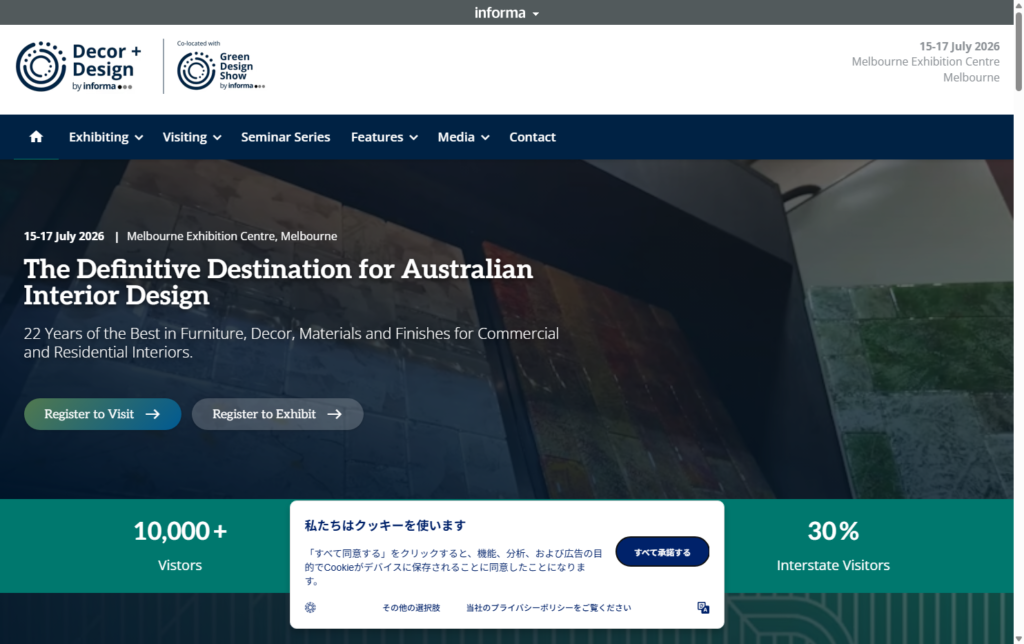Viewport: 1024px width, 644px height.
Task: Click the Decor + Design logo
Action: click(77, 66)
